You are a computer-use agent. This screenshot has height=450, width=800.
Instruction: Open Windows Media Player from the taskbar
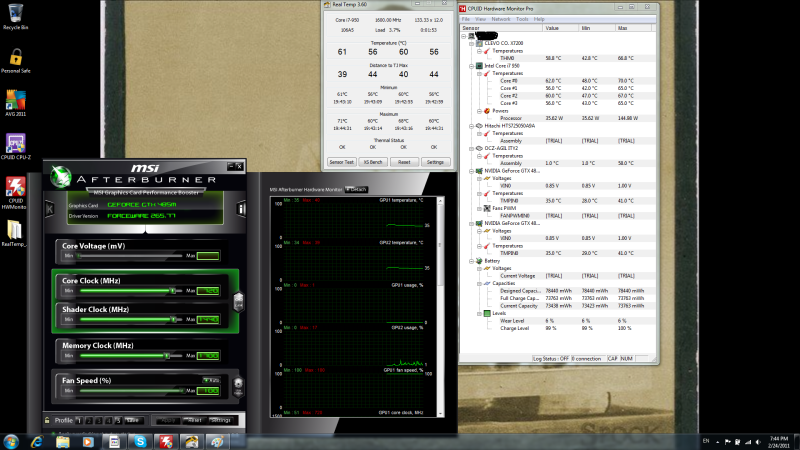pos(88,441)
